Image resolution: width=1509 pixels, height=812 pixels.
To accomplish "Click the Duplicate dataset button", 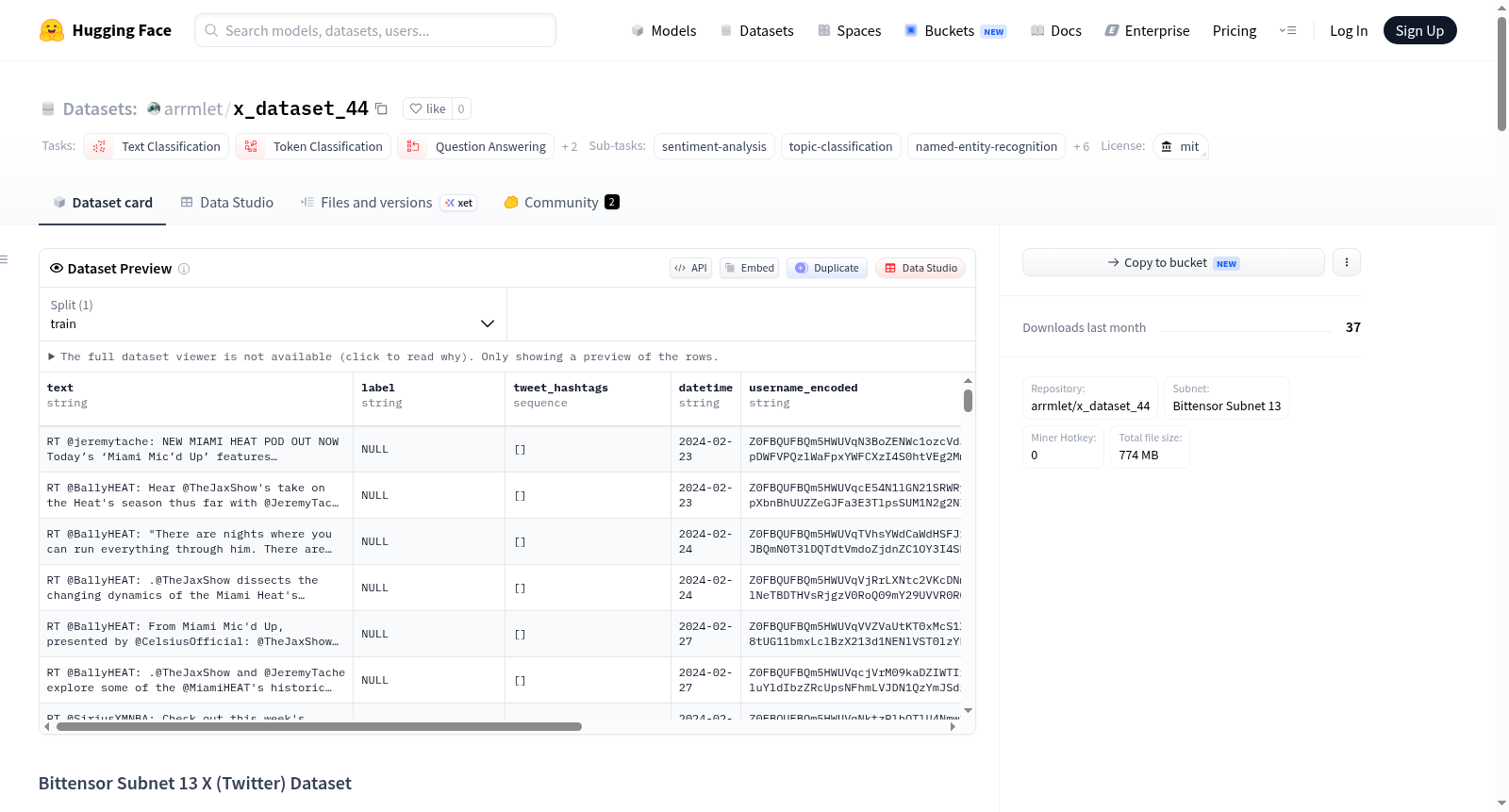I will [827, 268].
